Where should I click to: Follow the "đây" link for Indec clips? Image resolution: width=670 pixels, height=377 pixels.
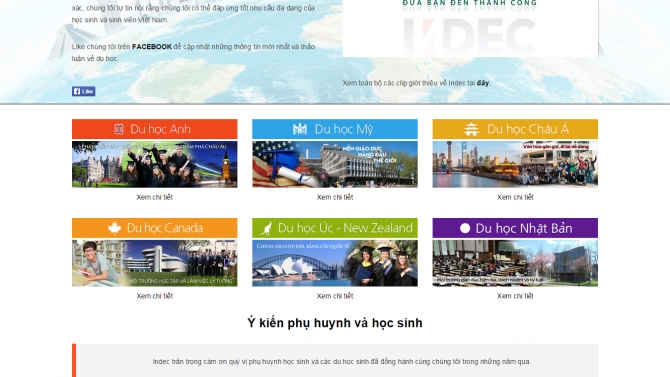(x=483, y=83)
